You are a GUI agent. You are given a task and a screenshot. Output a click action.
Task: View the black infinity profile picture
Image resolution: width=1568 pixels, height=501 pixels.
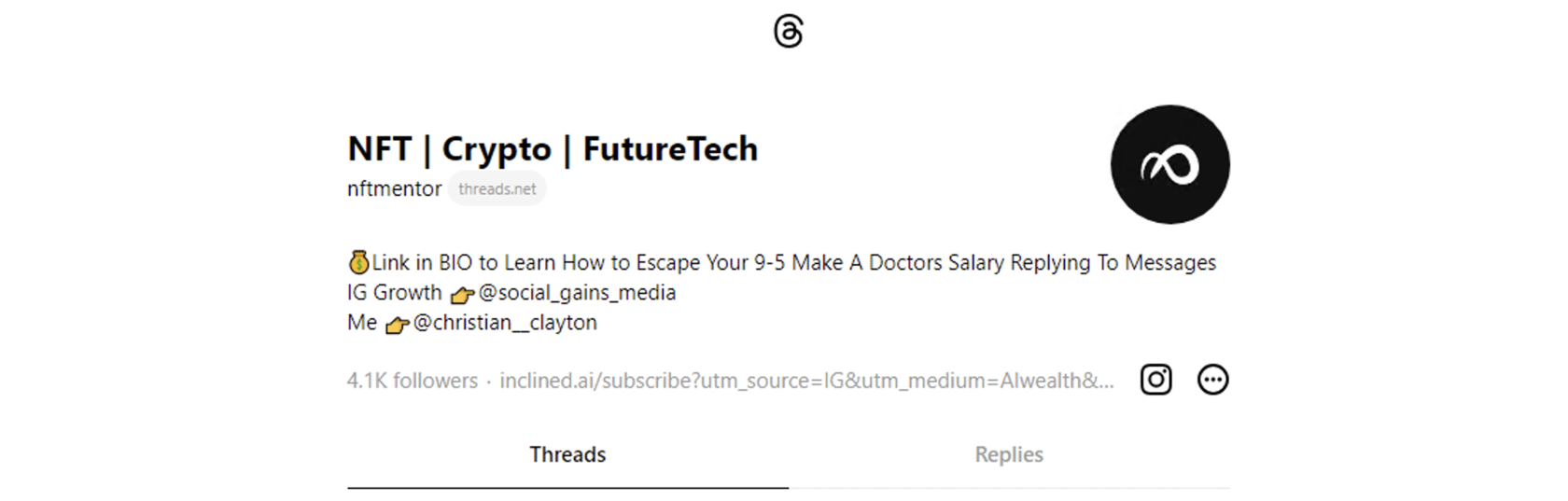click(x=1169, y=164)
